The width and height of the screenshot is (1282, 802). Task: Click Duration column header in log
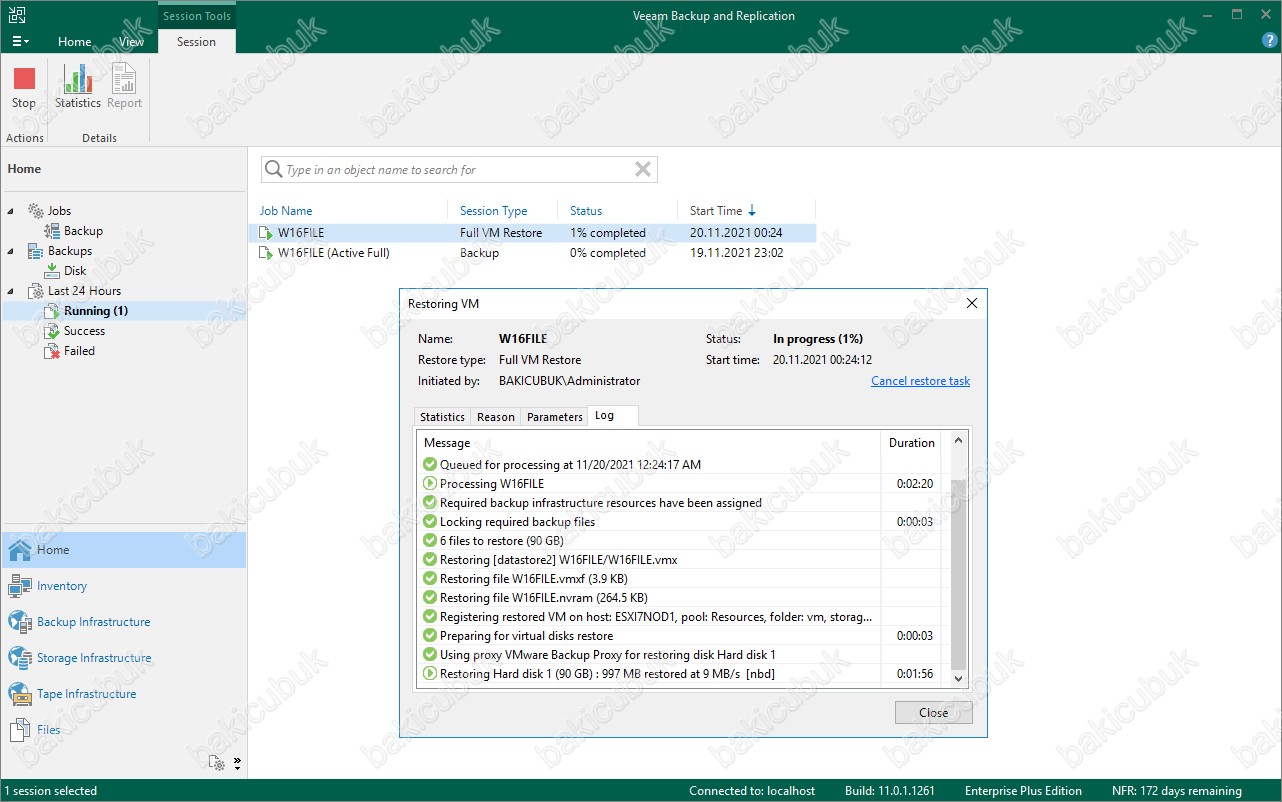[x=911, y=443]
